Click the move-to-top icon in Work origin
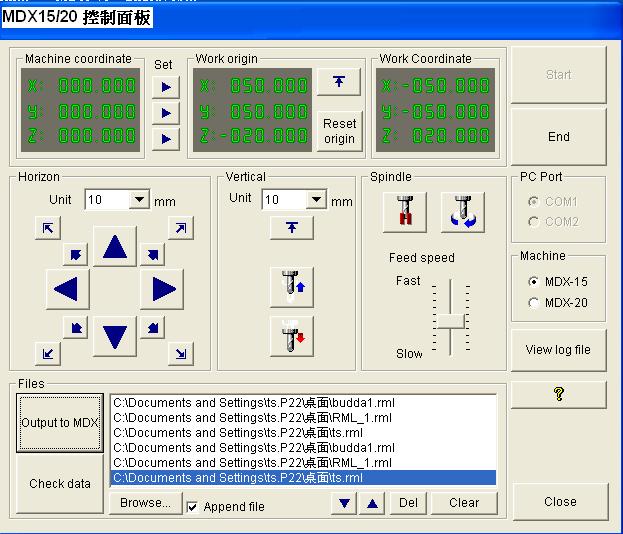The image size is (623, 534). coord(339,82)
